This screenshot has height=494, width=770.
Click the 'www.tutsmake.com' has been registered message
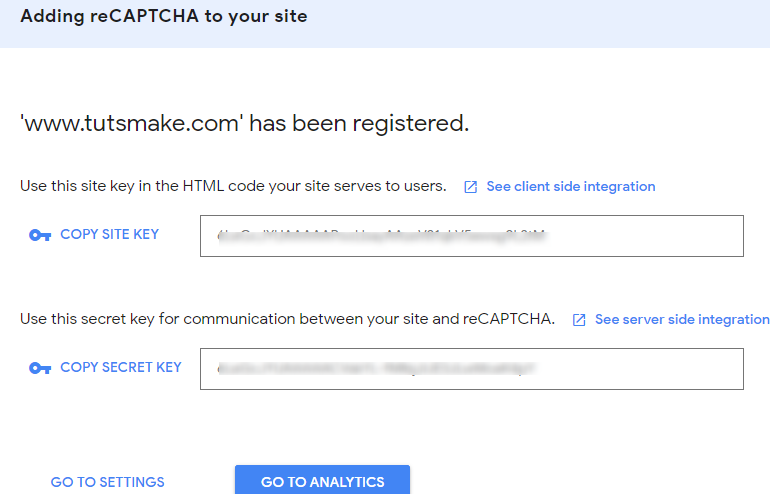245,124
